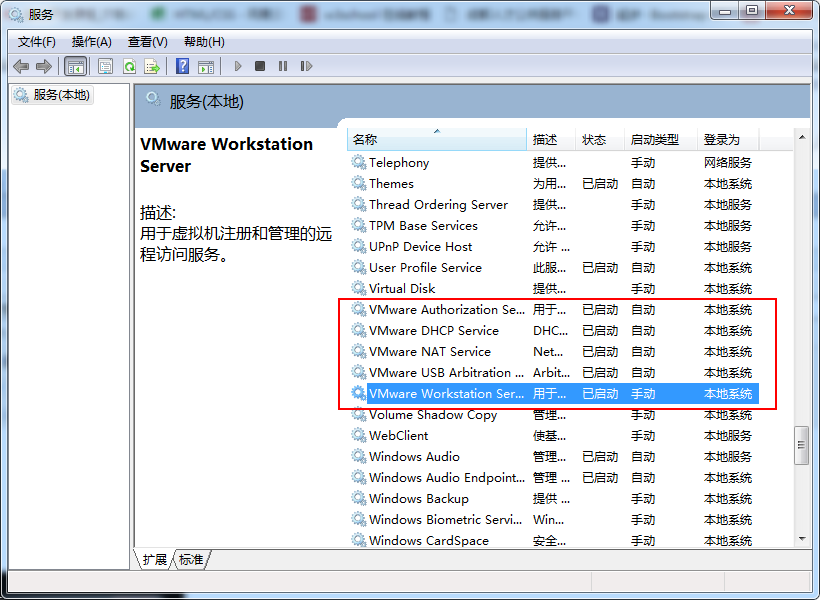Click 手动 startup type of Virtual Disk

click(643, 289)
